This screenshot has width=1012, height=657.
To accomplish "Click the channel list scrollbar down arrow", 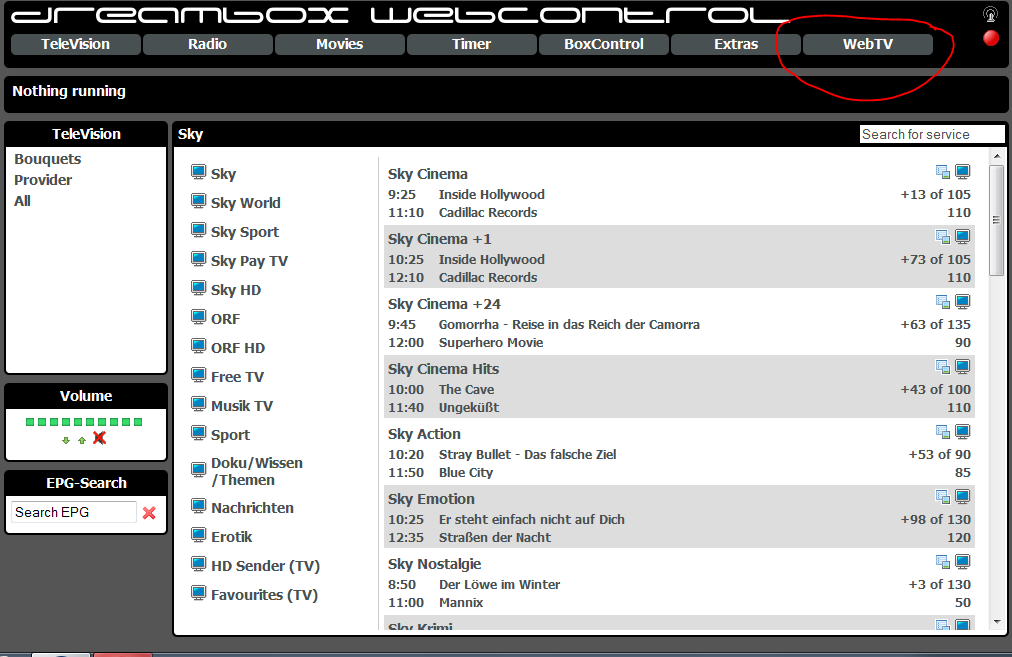I will (x=997, y=622).
